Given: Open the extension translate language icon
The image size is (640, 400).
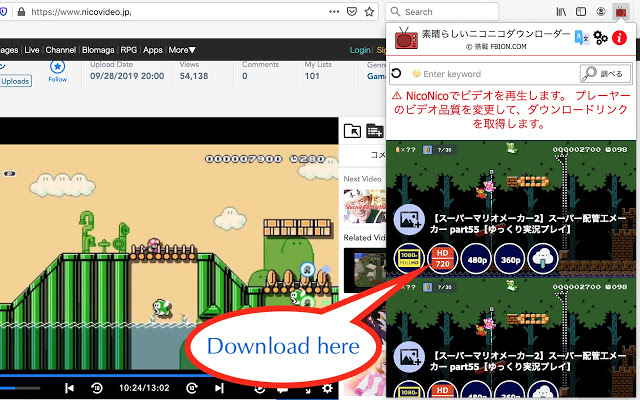Looking at the screenshot, I should tap(581, 38).
